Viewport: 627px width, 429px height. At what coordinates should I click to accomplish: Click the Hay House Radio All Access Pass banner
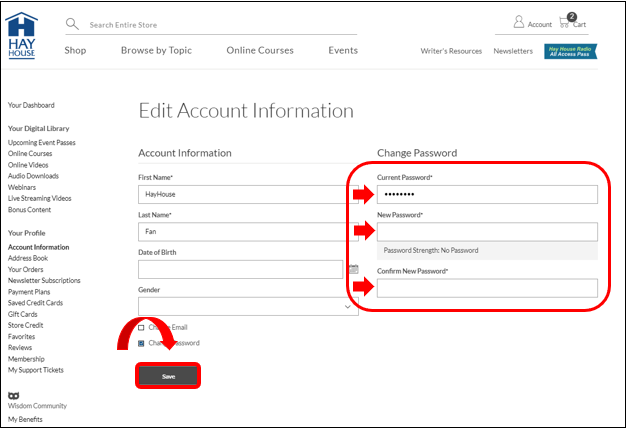point(571,51)
